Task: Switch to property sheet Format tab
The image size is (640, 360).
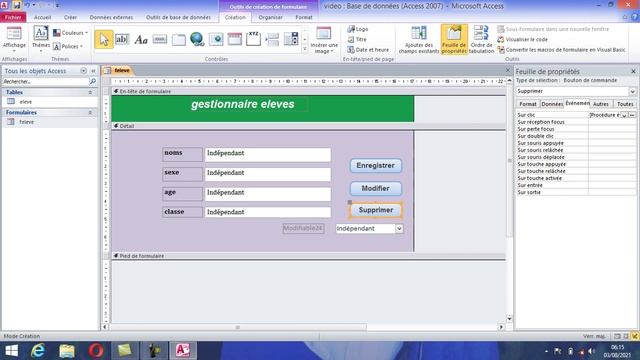Action: [x=528, y=104]
